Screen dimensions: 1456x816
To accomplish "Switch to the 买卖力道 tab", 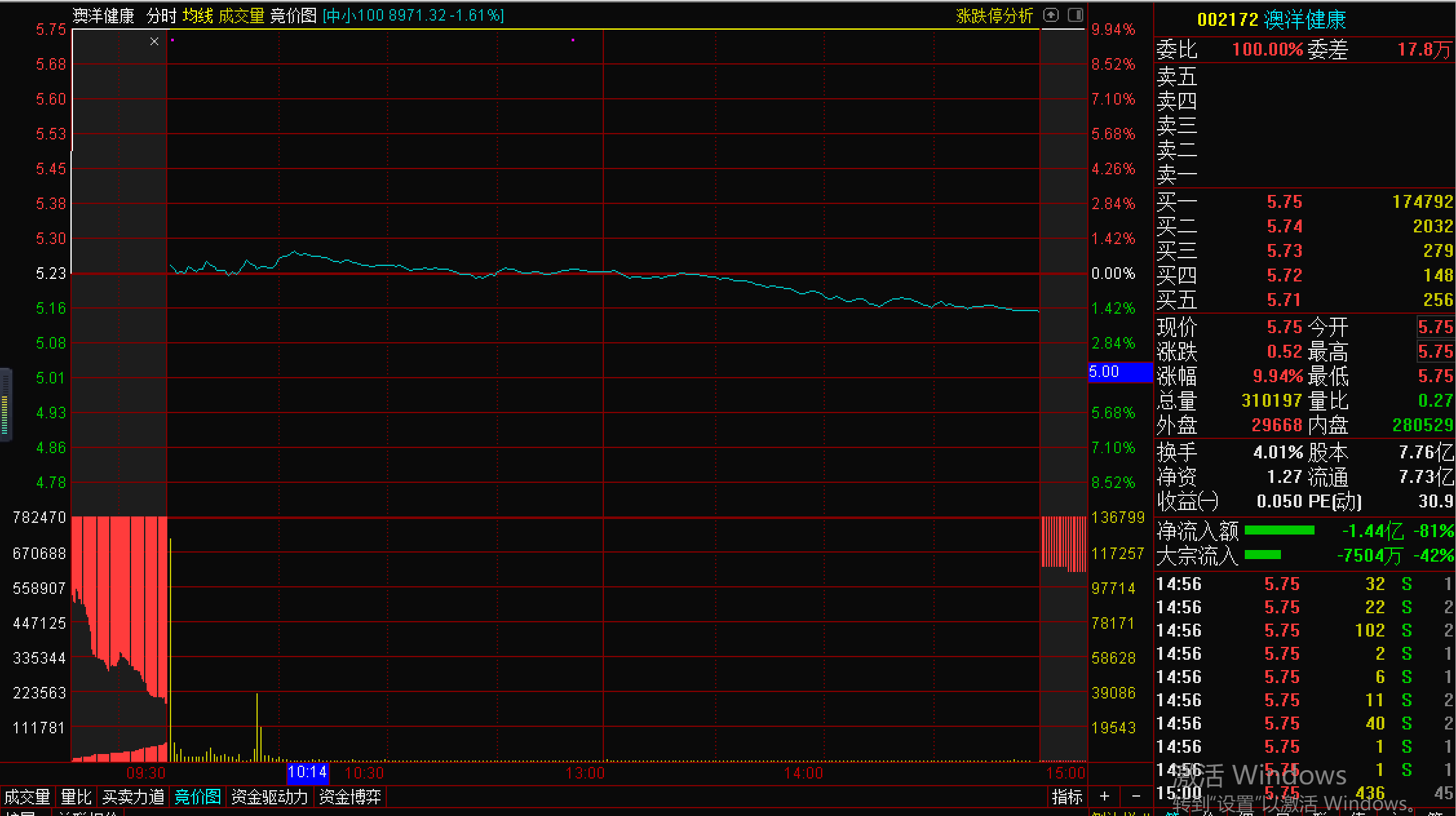I will (x=133, y=797).
